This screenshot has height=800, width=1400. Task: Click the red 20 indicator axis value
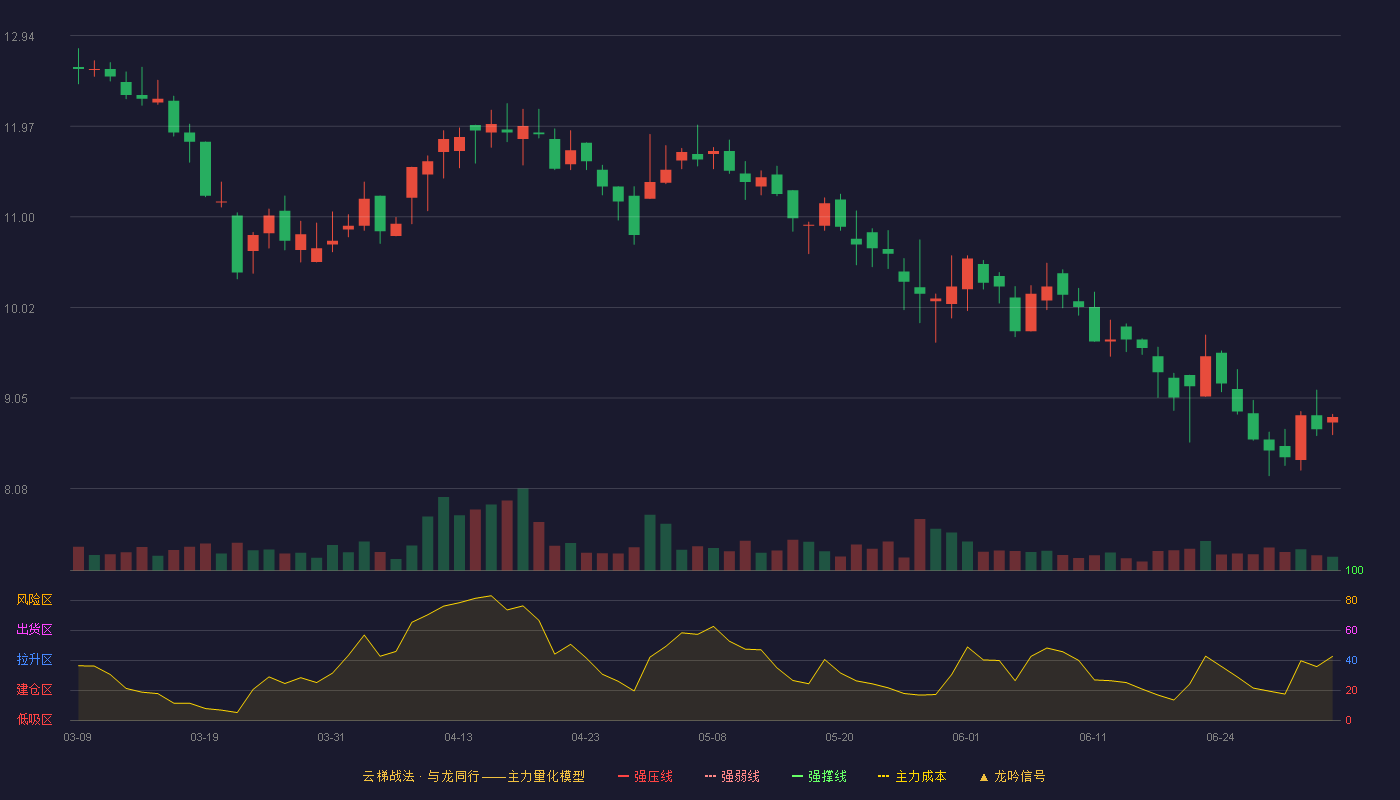click(1351, 690)
